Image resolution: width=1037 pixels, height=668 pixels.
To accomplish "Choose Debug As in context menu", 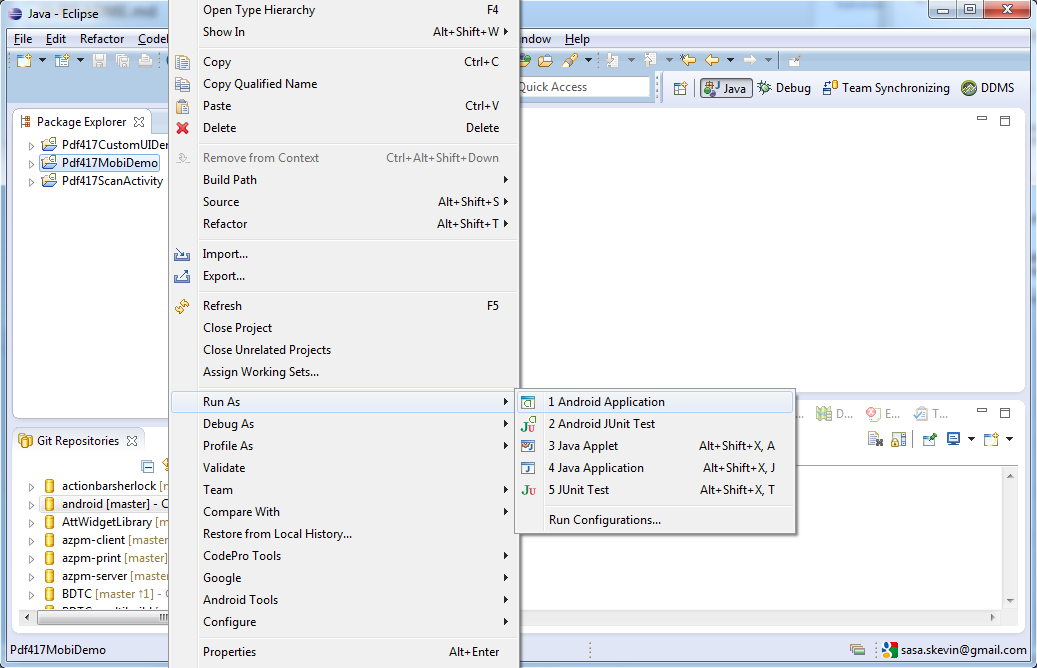I will pos(343,424).
